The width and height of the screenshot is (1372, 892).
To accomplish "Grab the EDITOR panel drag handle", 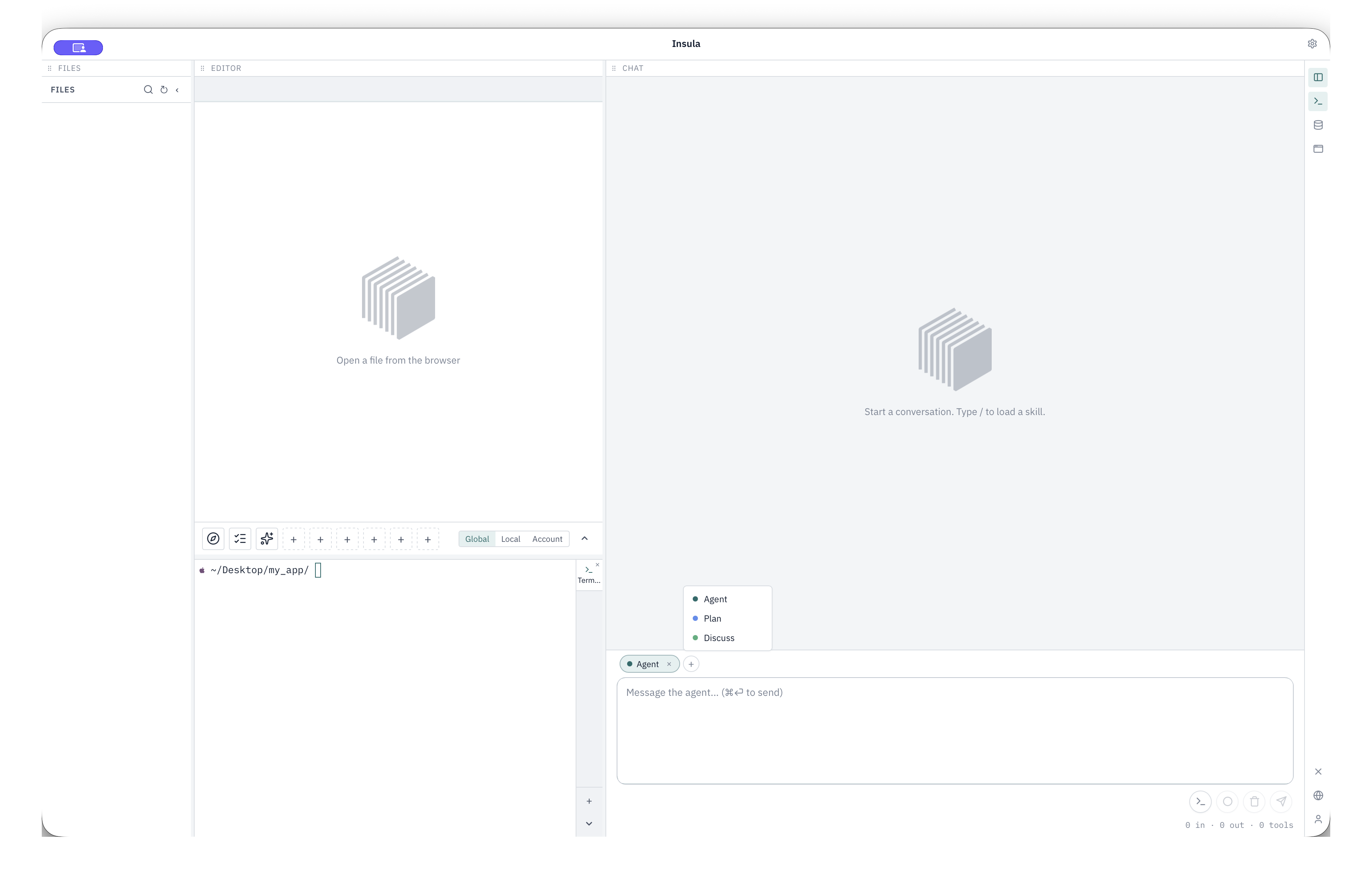I will (x=202, y=68).
